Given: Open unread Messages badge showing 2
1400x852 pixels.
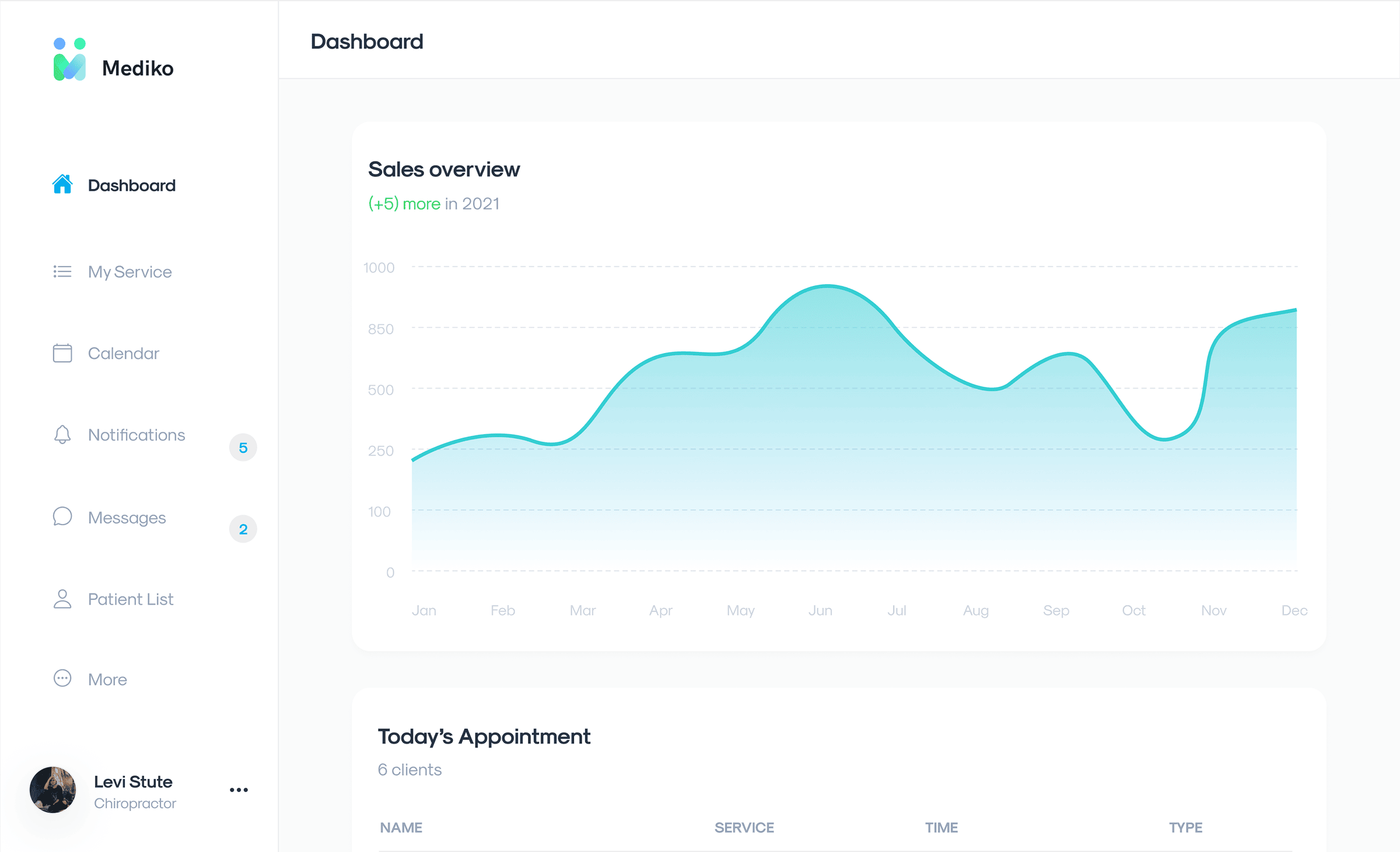Looking at the screenshot, I should (x=243, y=529).
